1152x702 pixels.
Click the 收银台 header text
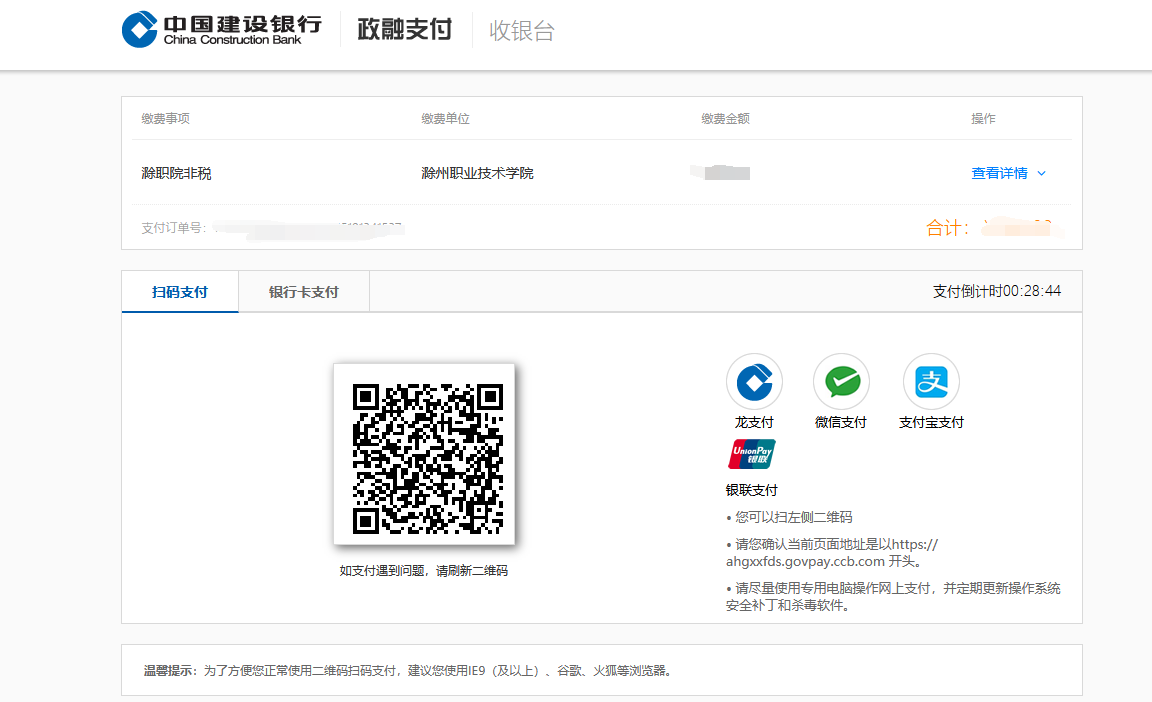(521, 31)
